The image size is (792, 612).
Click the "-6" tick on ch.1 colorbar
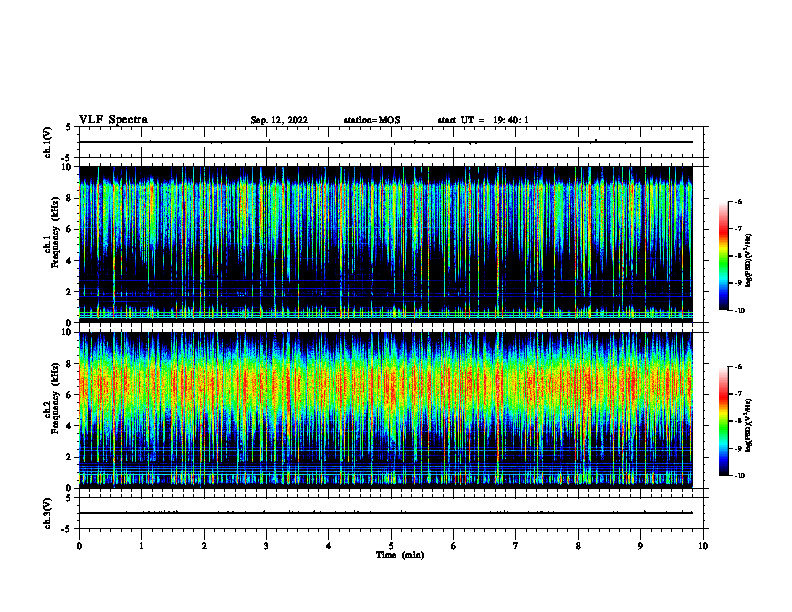pyautogui.click(x=739, y=201)
